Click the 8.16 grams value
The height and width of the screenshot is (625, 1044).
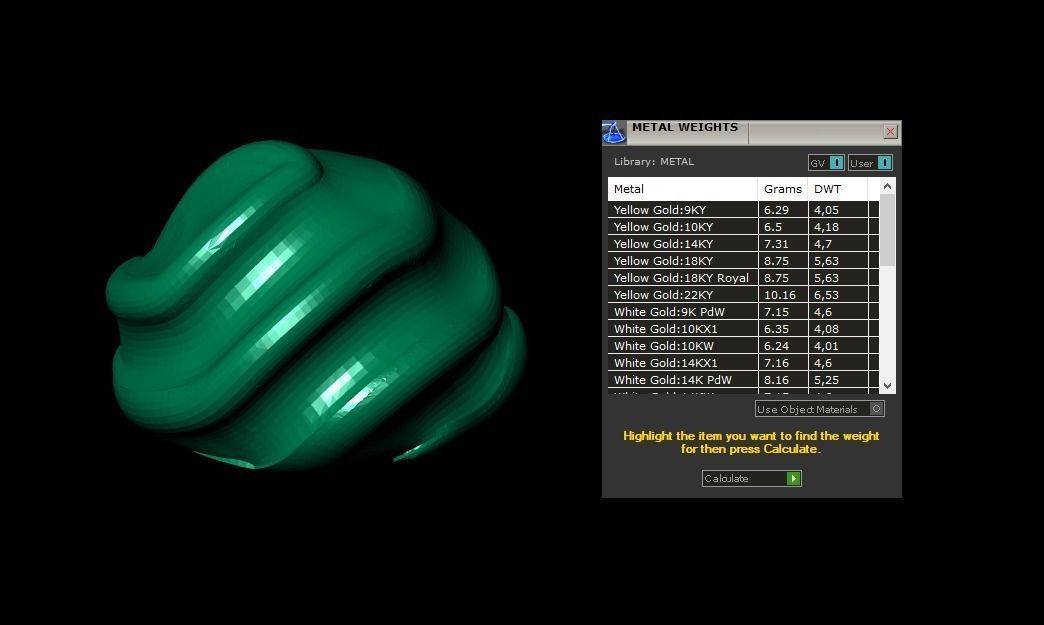point(776,380)
